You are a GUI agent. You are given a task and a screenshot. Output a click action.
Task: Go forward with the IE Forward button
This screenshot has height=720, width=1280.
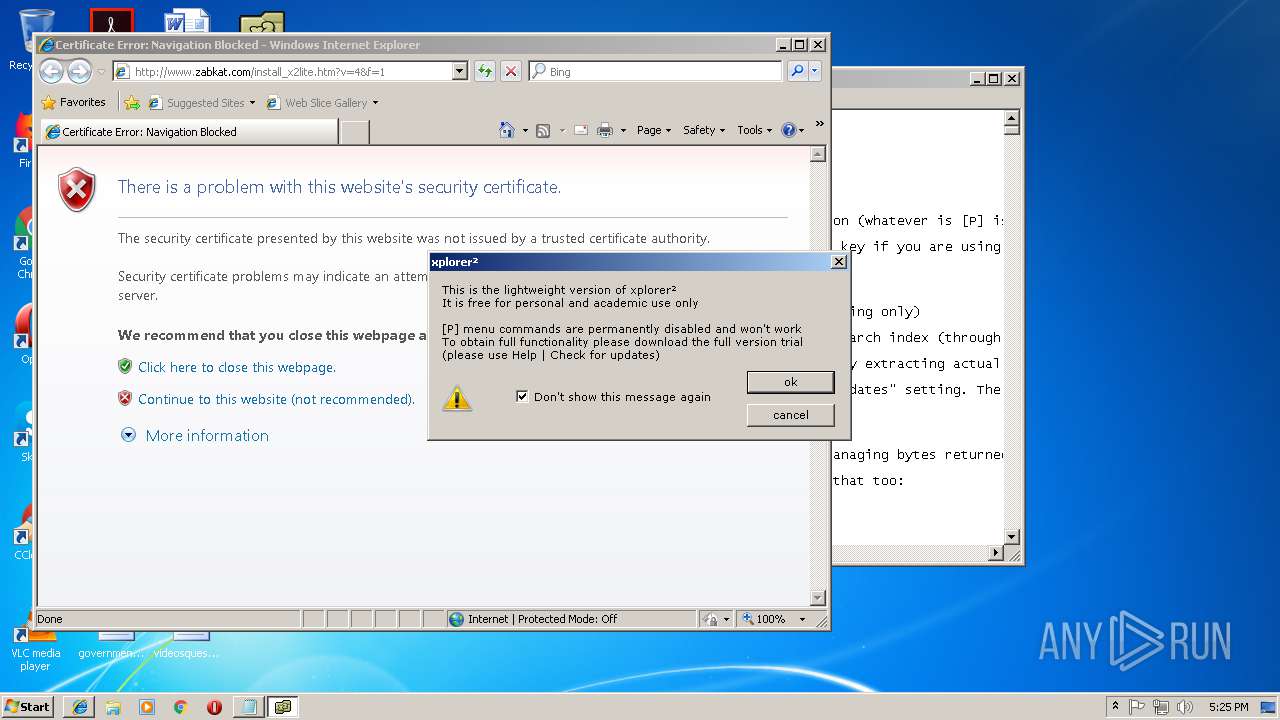(80, 71)
